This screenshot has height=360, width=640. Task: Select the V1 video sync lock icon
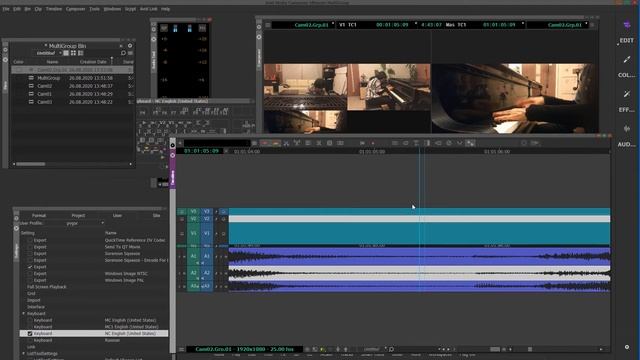pyautogui.click(x=216, y=233)
